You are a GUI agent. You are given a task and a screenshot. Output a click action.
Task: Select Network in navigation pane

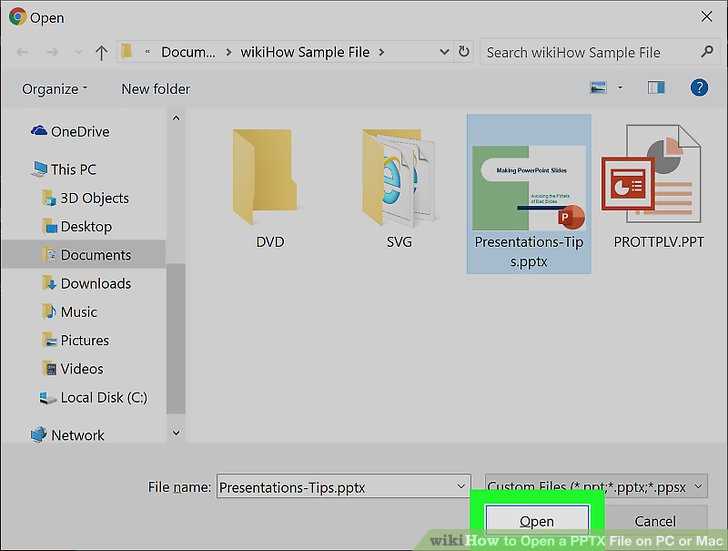pos(67,435)
